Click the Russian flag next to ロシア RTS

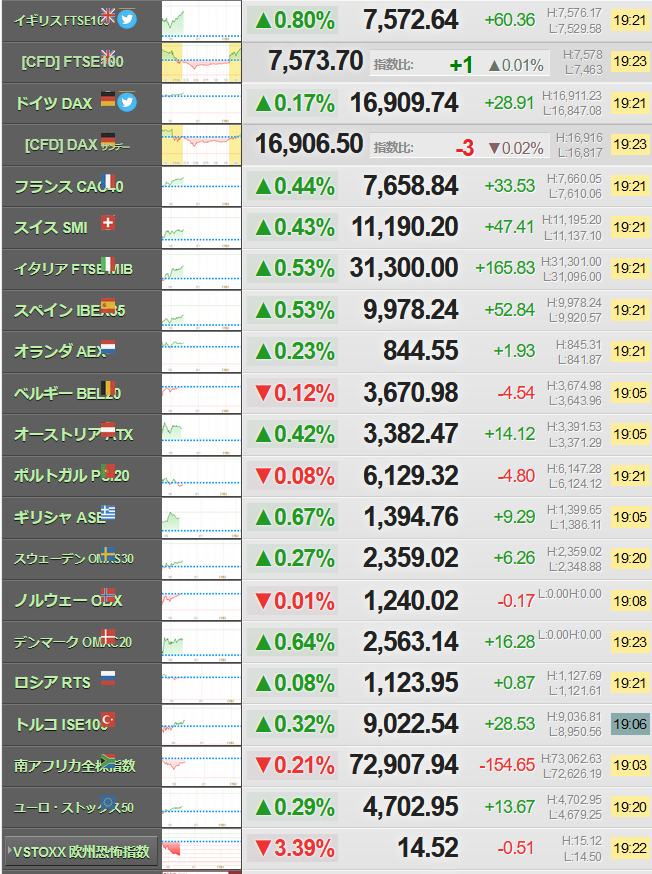point(108,678)
